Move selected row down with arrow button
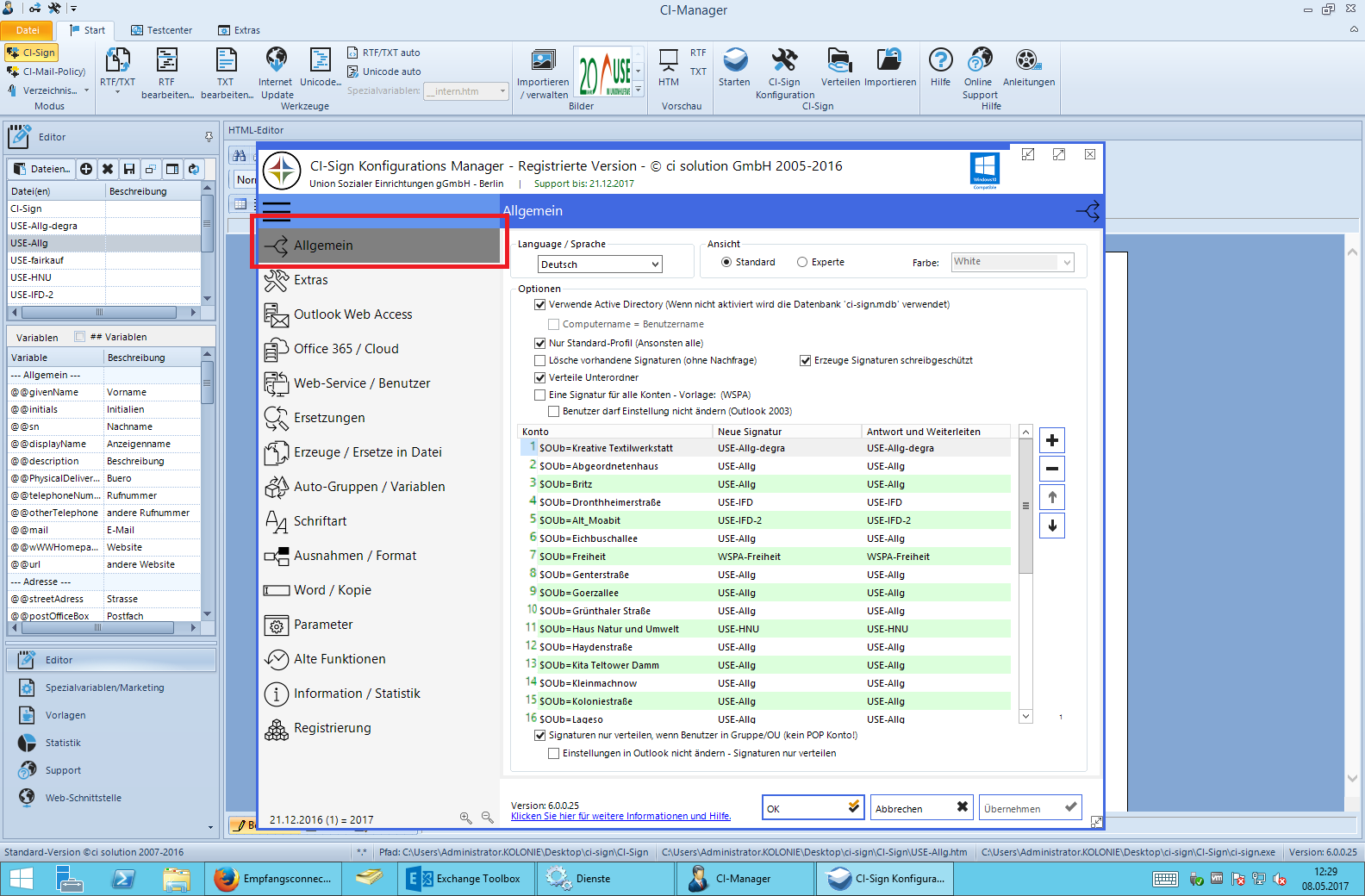 pos(1051,526)
